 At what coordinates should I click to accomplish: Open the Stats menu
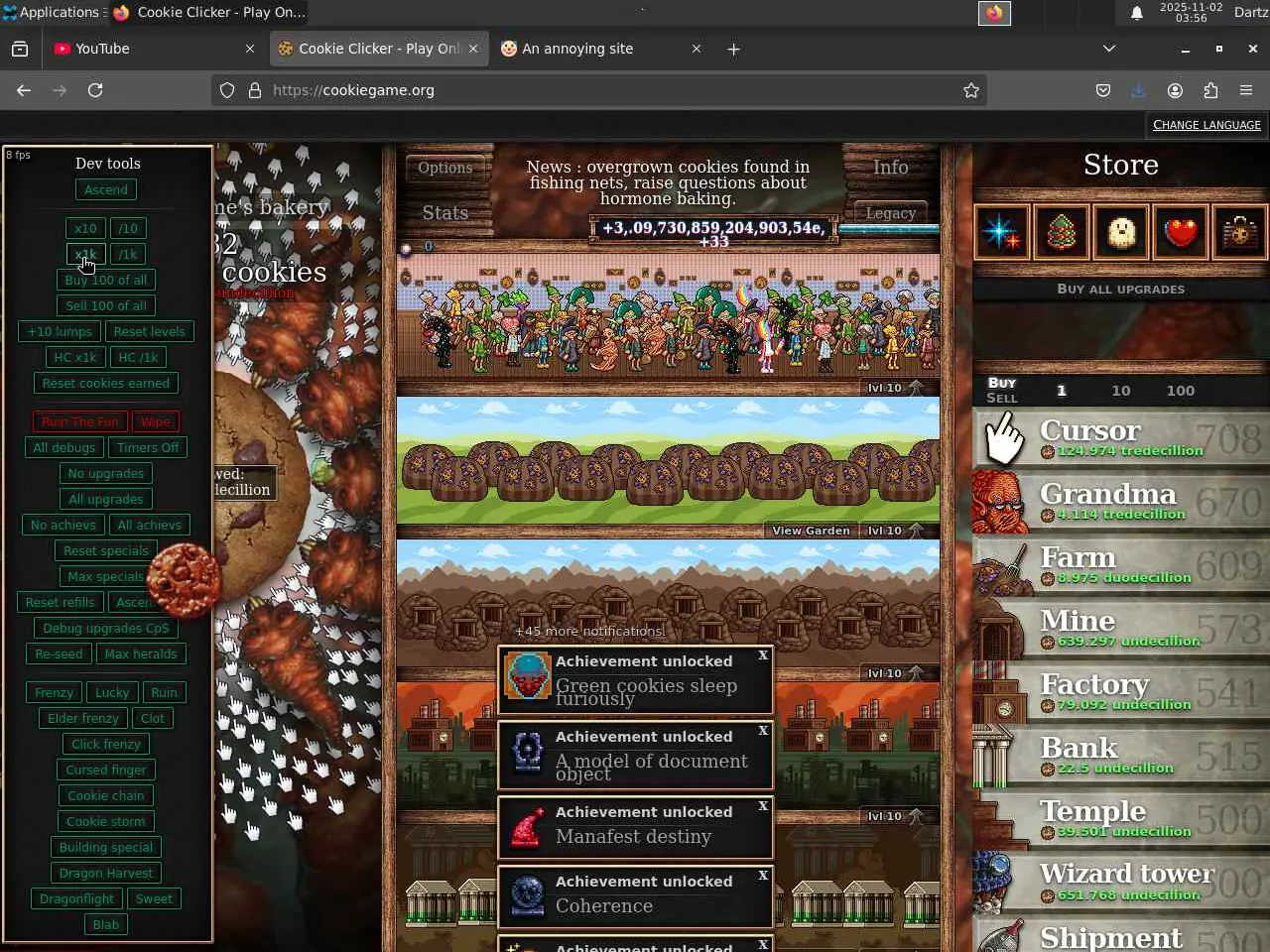point(445,213)
